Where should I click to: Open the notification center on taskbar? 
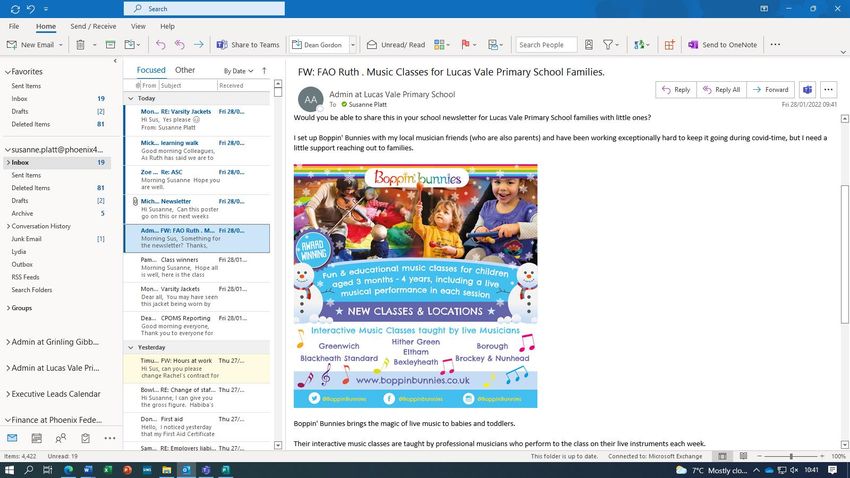[834, 470]
